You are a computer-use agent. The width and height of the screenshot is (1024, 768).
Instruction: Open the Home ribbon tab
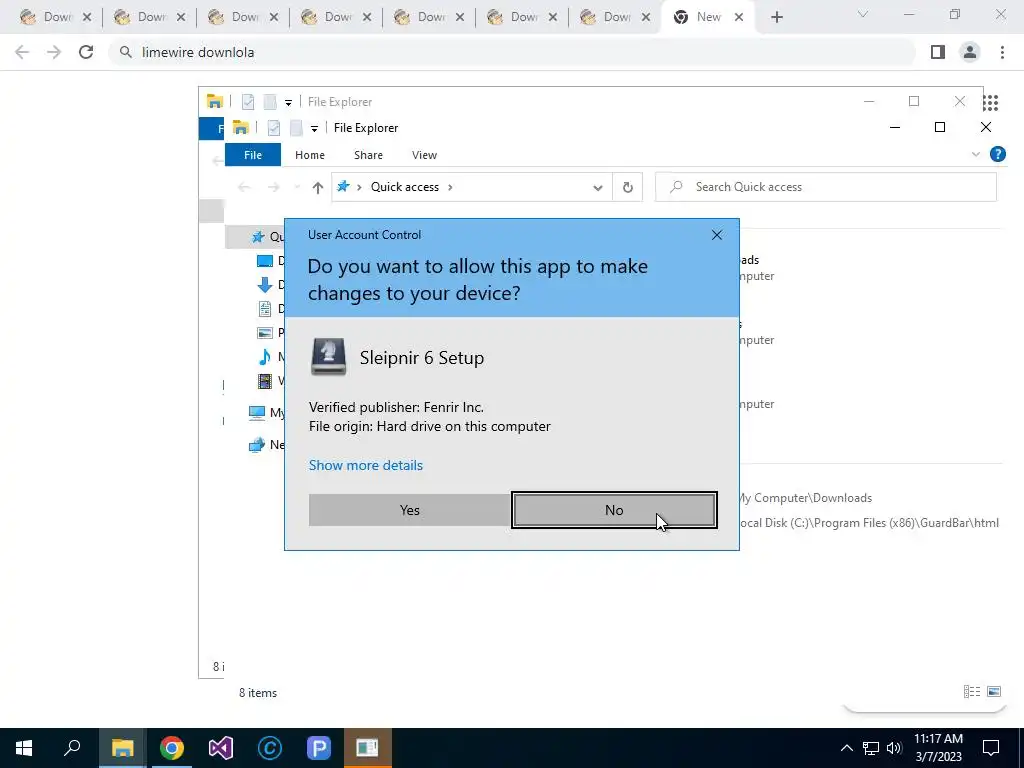tap(310, 155)
